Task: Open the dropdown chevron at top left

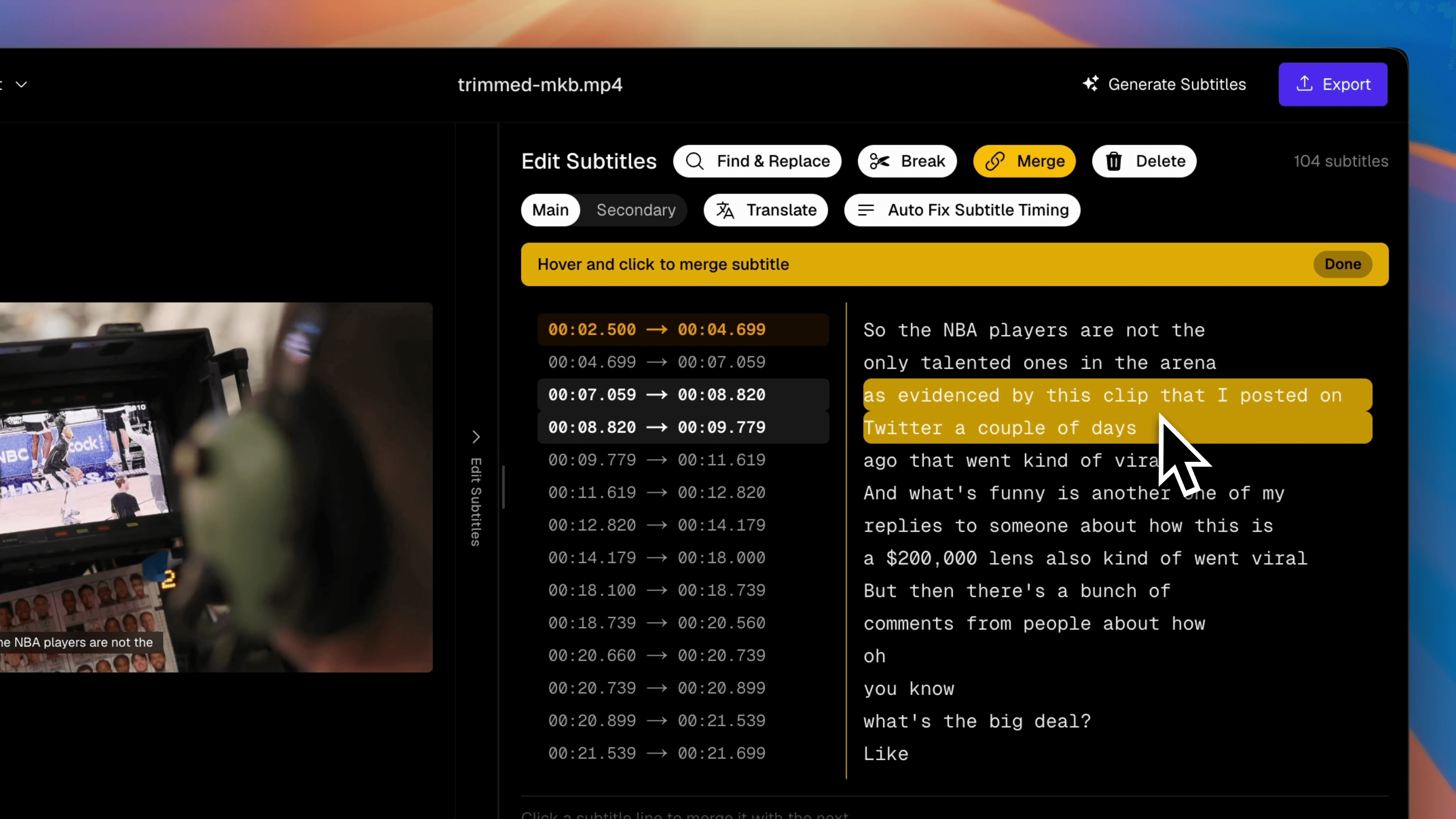Action: click(21, 84)
